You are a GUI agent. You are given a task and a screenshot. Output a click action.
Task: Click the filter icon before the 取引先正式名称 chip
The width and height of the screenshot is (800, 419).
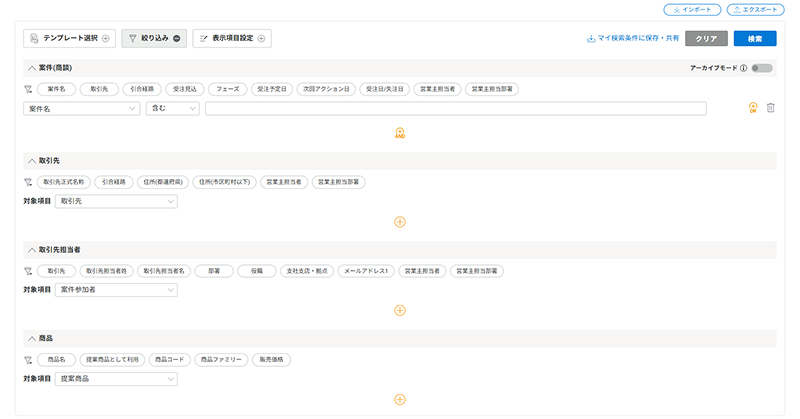click(x=28, y=182)
